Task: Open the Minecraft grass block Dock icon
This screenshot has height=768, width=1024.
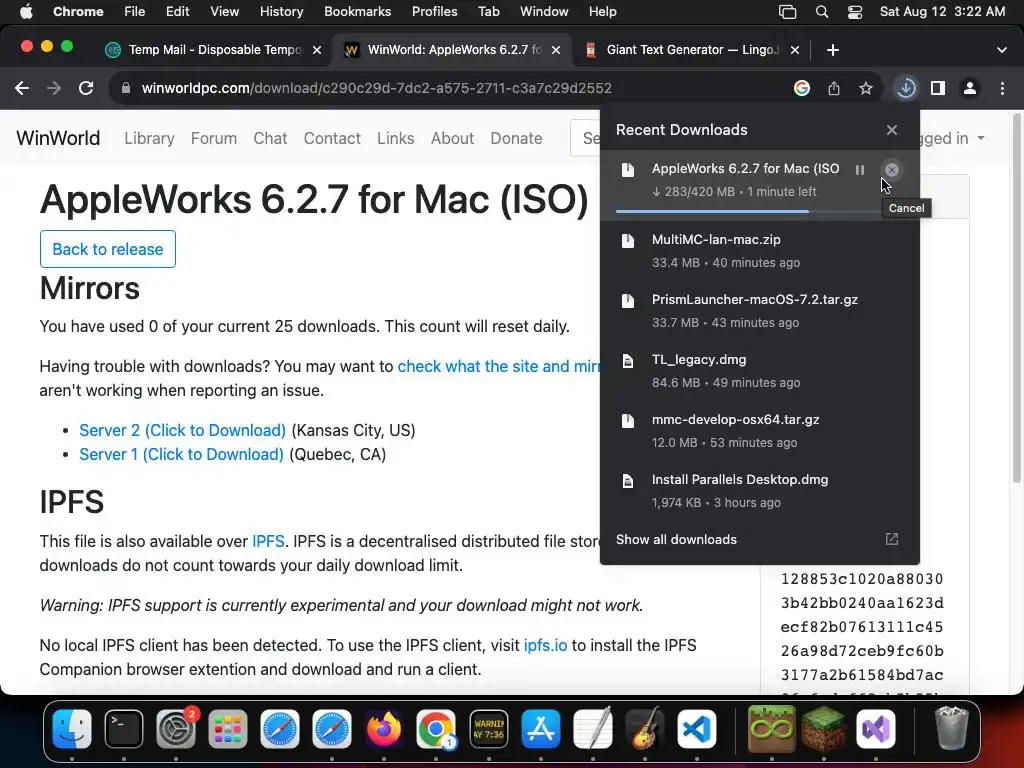Action: pyautogui.click(x=824, y=729)
